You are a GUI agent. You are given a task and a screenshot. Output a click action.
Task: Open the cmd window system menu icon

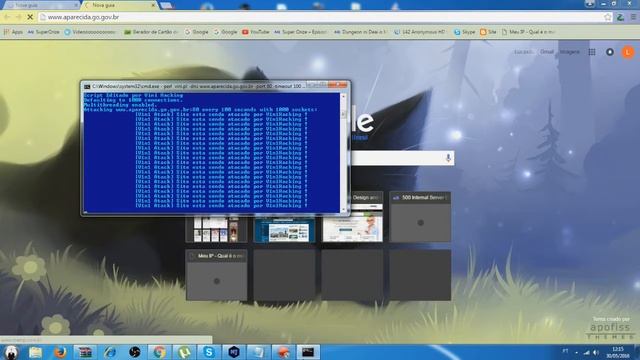pos(87,87)
